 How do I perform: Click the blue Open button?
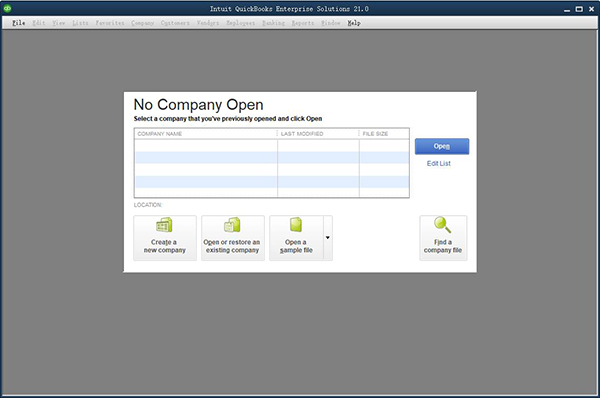pyautogui.click(x=442, y=146)
